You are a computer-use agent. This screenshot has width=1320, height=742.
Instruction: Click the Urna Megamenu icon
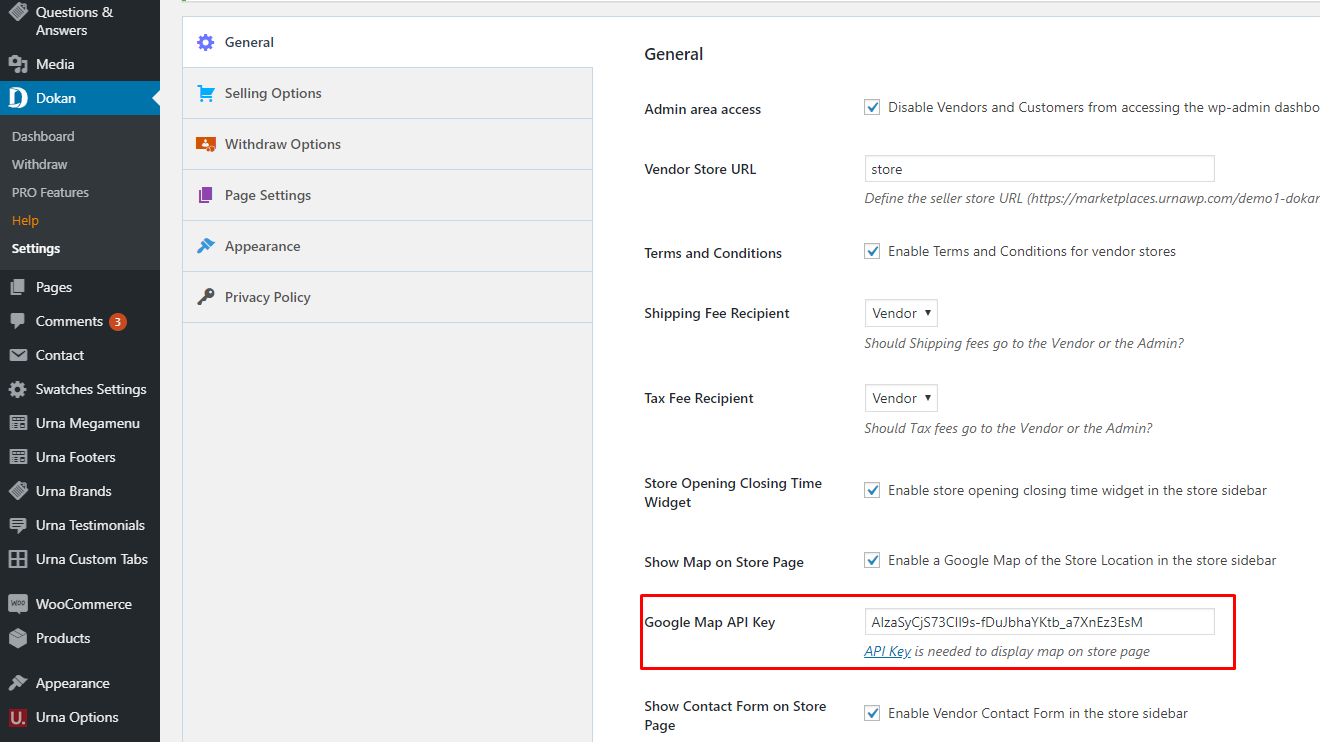tap(18, 423)
